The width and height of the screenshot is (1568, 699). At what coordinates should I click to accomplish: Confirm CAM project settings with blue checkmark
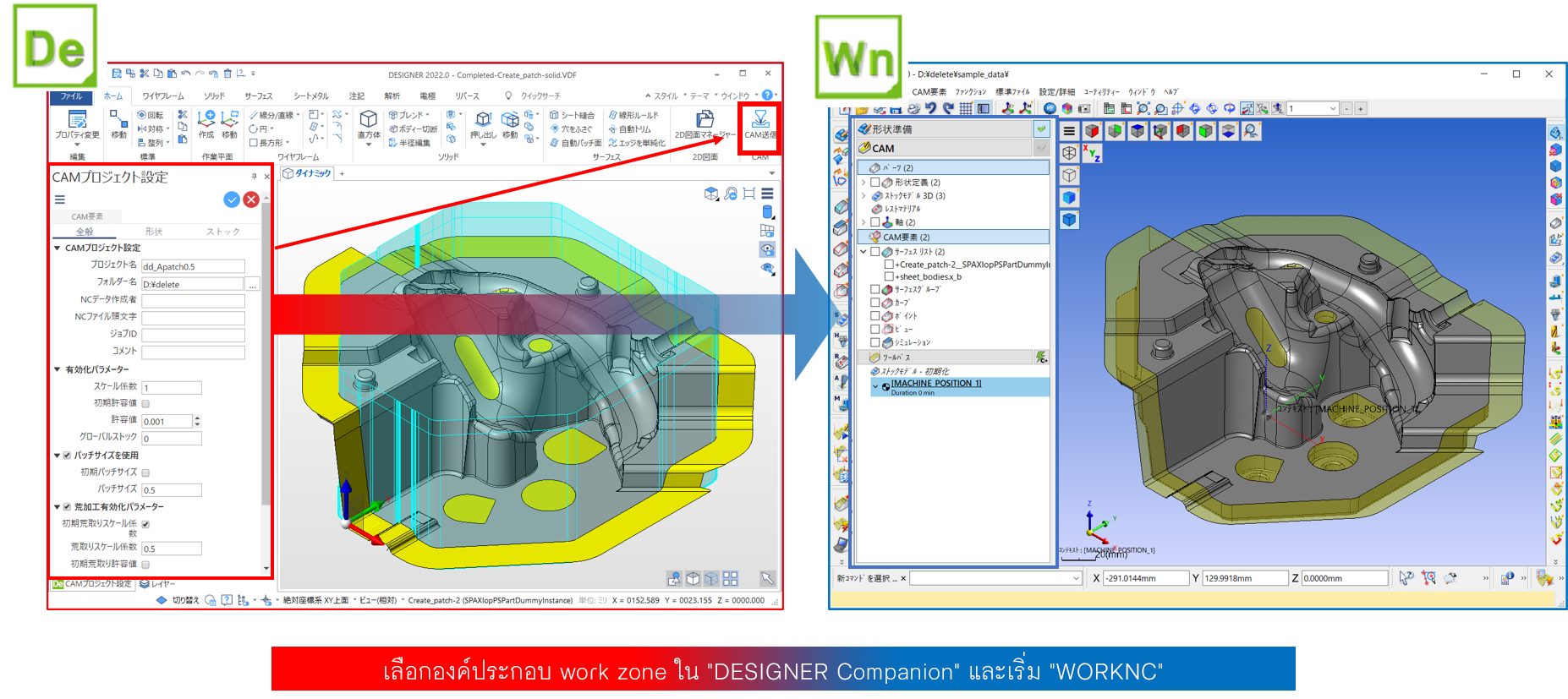[232, 199]
